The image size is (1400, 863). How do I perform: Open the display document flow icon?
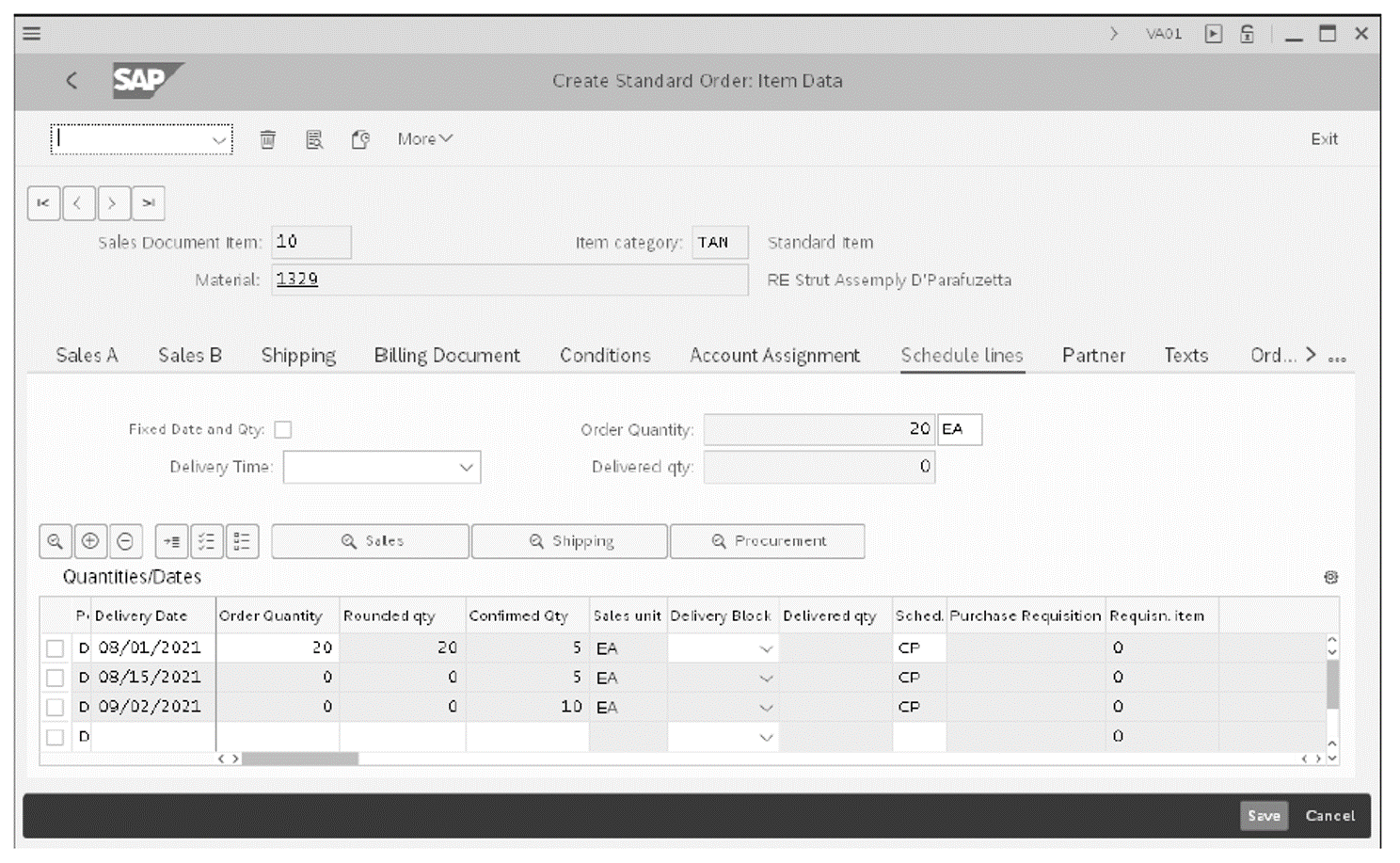coord(360,138)
